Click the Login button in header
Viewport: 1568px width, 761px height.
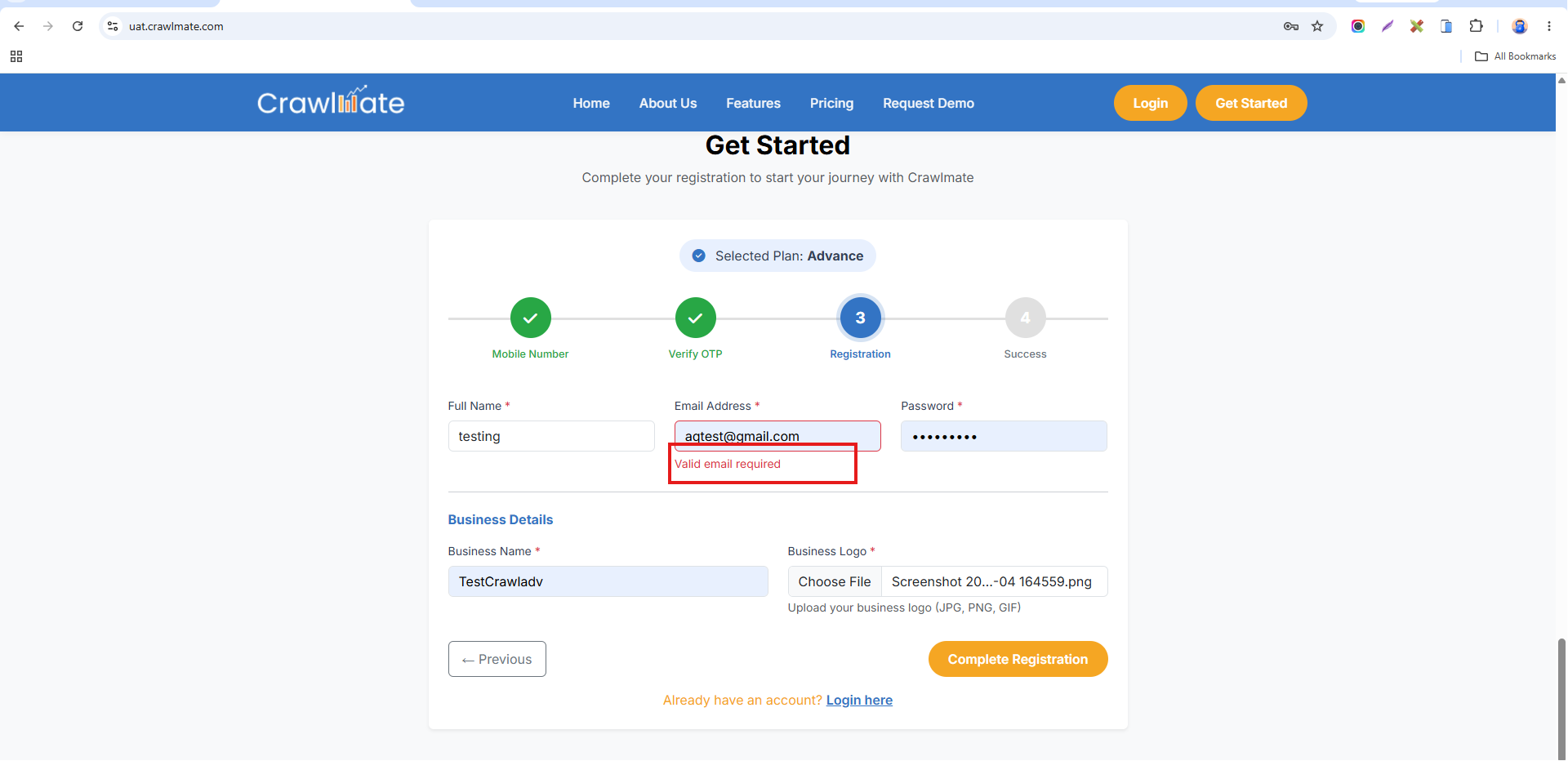tap(1150, 103)
